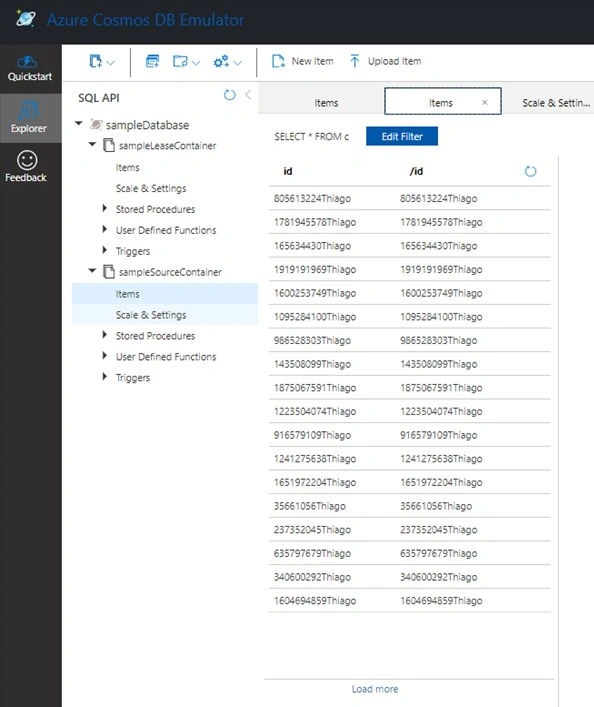Collapse the sampleDatabase tree node
The height and width of the screenshot is (707, 594).
pyautogui.click(x=79, y=124)
